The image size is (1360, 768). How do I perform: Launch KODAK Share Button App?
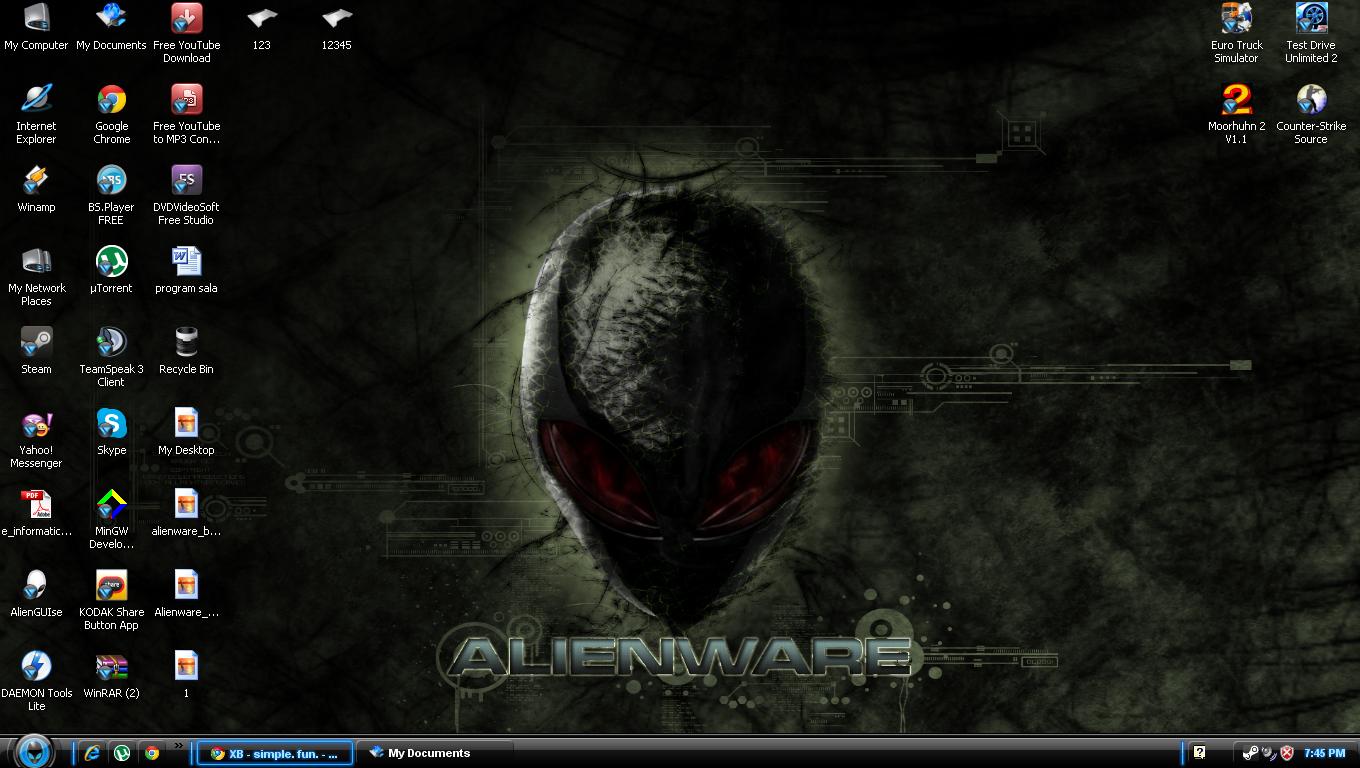point(111,600)
